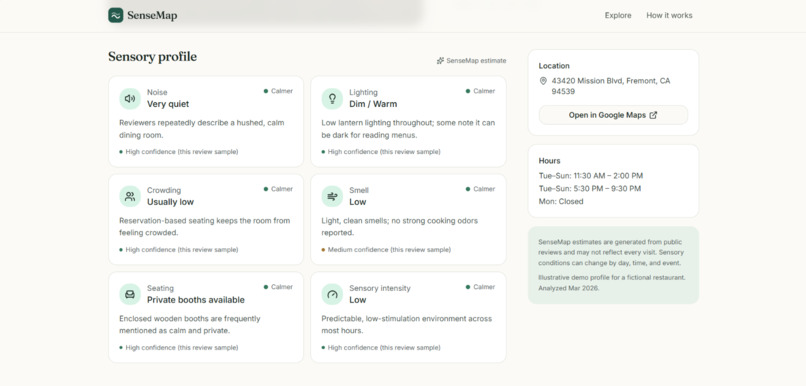
Task: Click Tue–Sun 11:30 AM – 2:00 PM hours
Action: coord(591,176)
